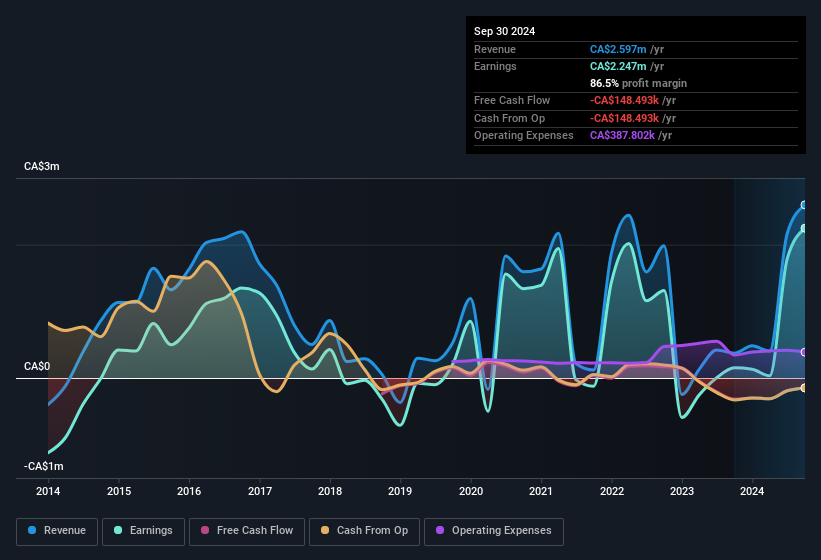The image size is (821, 560).
Task: Click the 2021 x-axis label
Action: tap(541, 491)
